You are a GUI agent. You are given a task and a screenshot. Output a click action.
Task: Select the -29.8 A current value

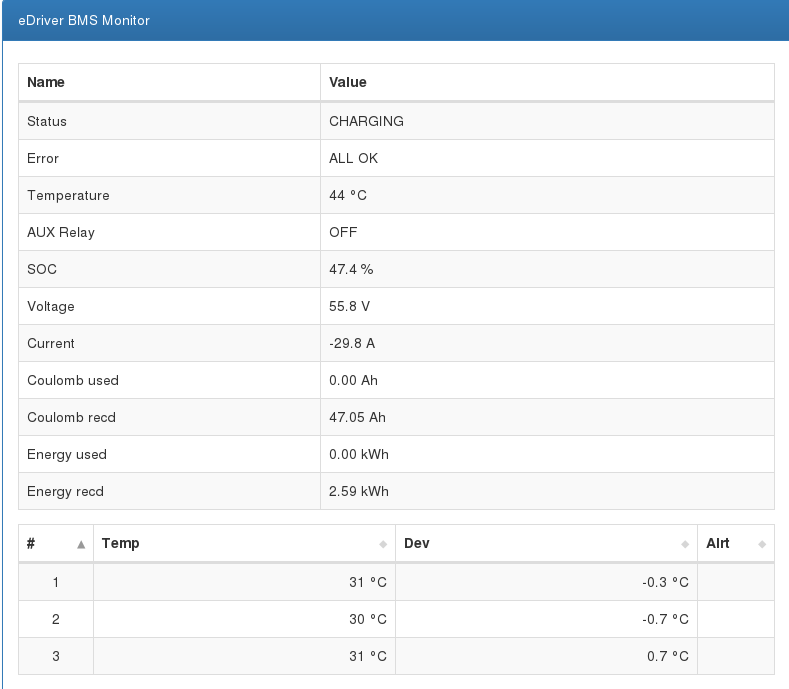point(352,343)
